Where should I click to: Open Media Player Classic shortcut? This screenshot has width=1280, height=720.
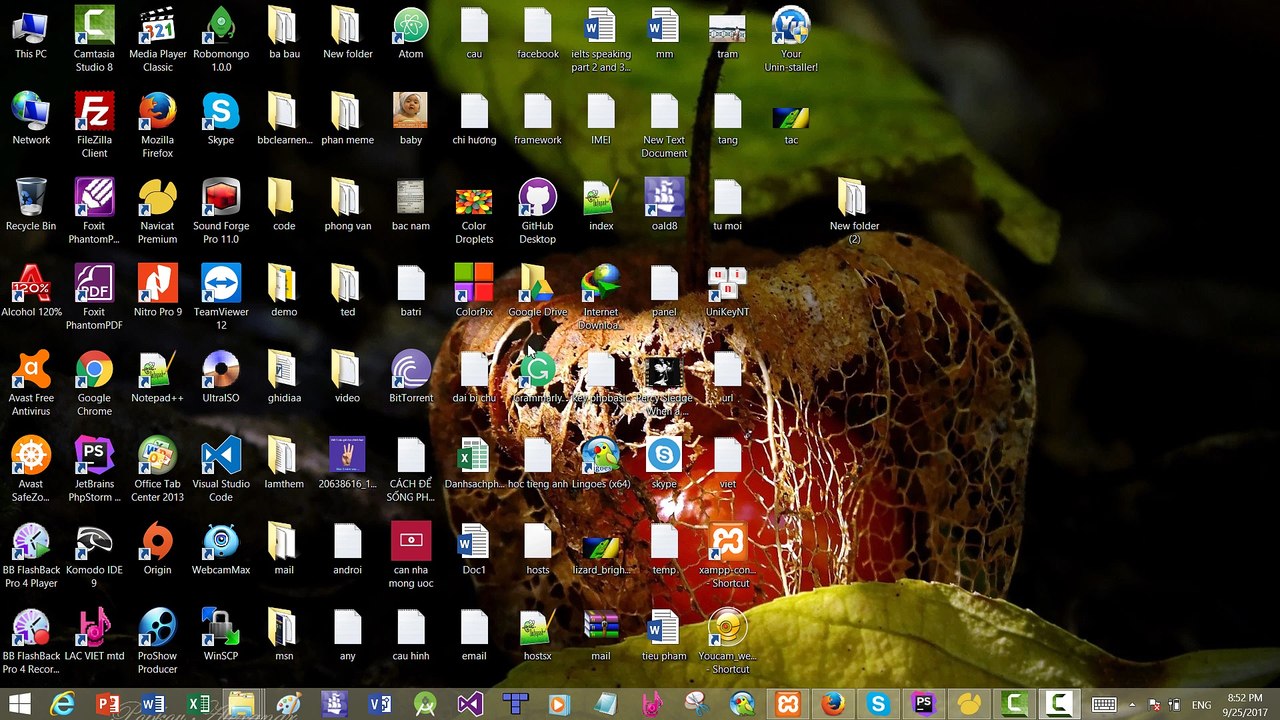point(158,39)
